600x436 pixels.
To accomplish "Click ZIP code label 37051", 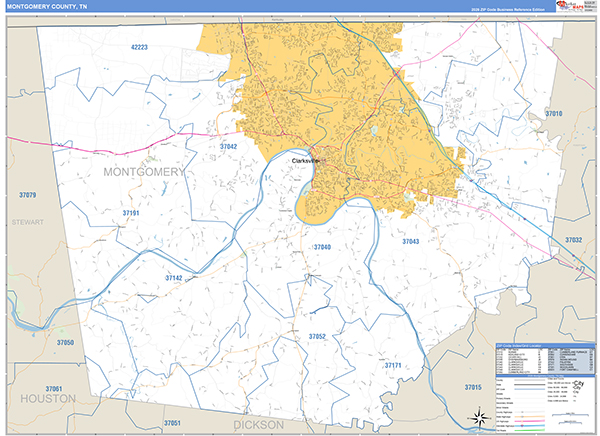I will (172, 423).
